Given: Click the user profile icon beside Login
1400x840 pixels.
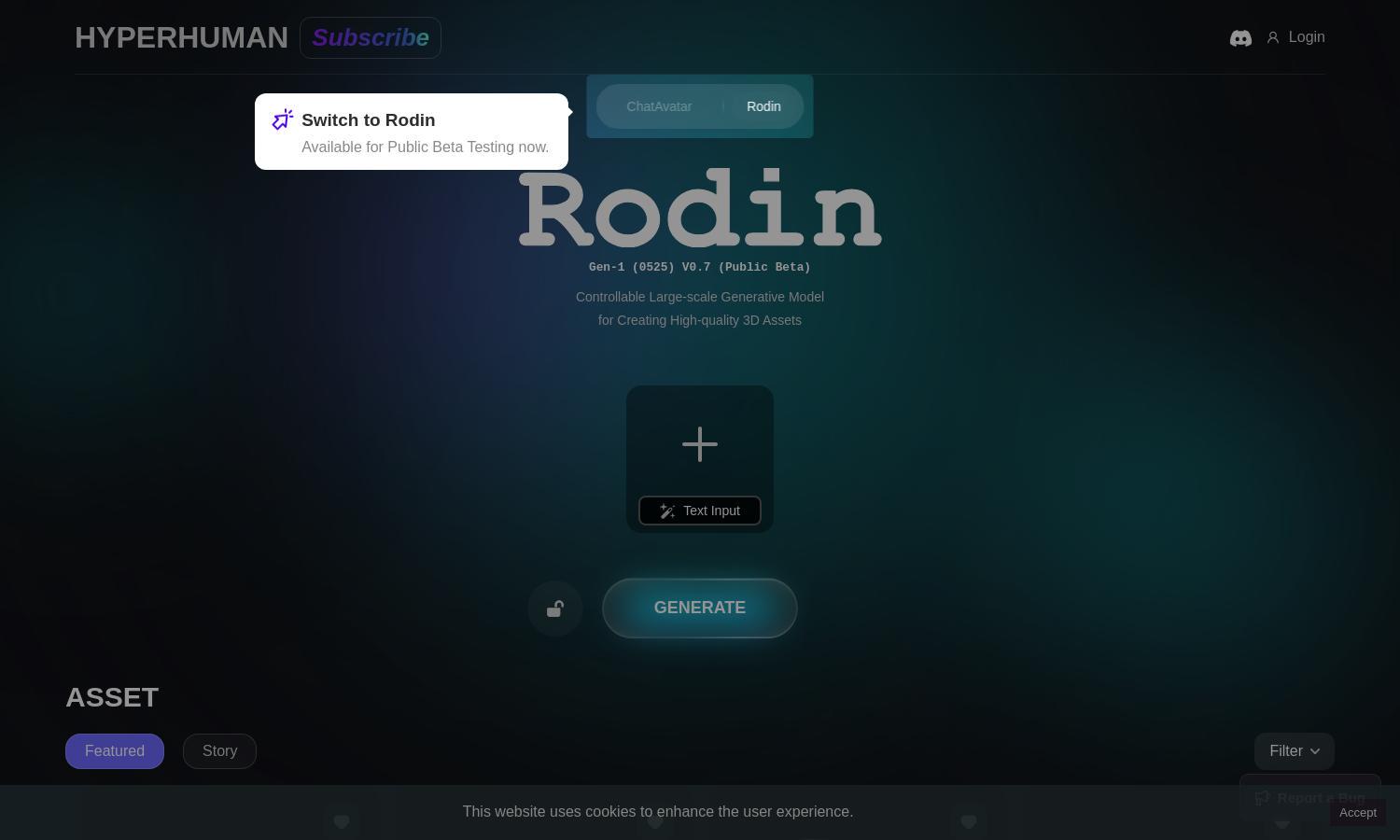Looking at the screenshot, I should pyautogui.click(x=1272, y=38).
